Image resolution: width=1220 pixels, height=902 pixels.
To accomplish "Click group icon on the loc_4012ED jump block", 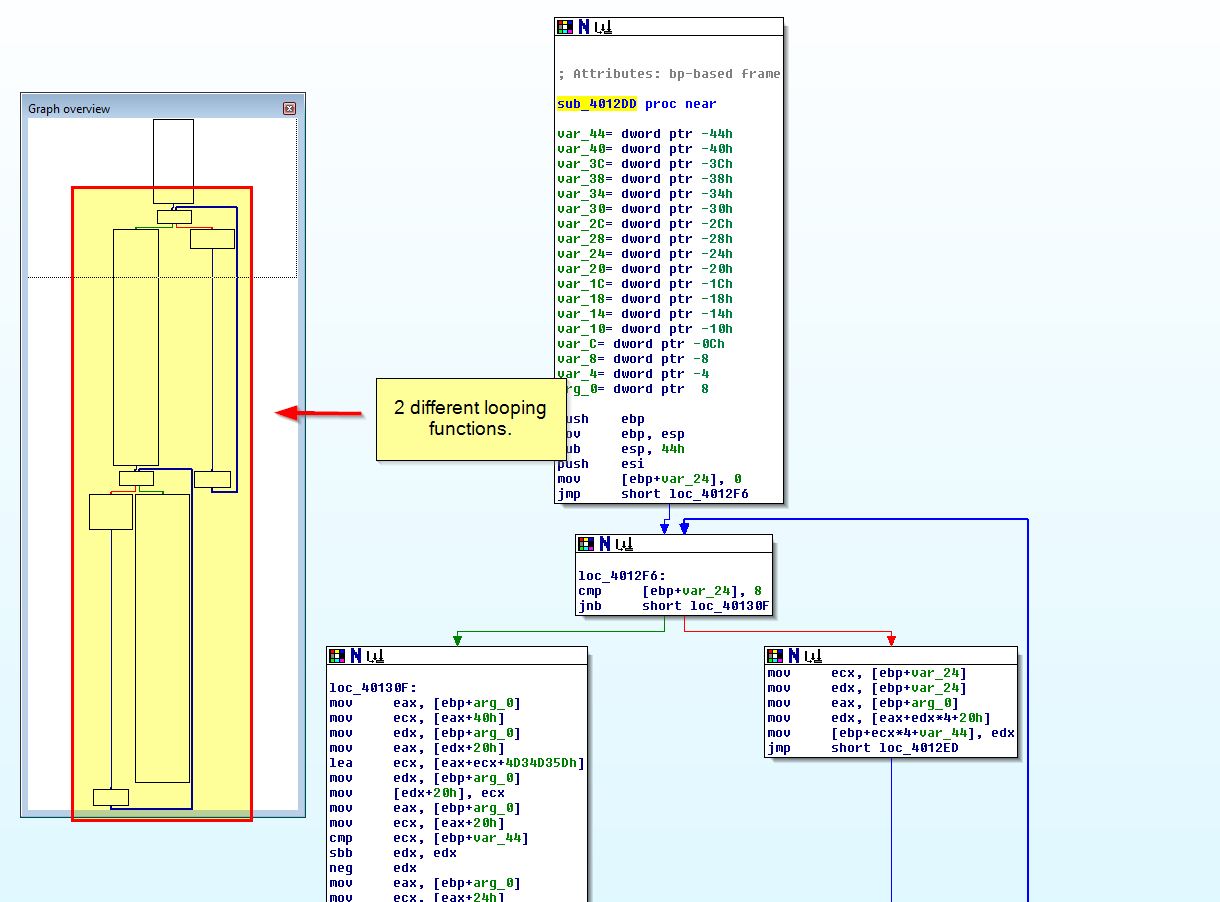I will pyautogui.click(x=812, y=656).
